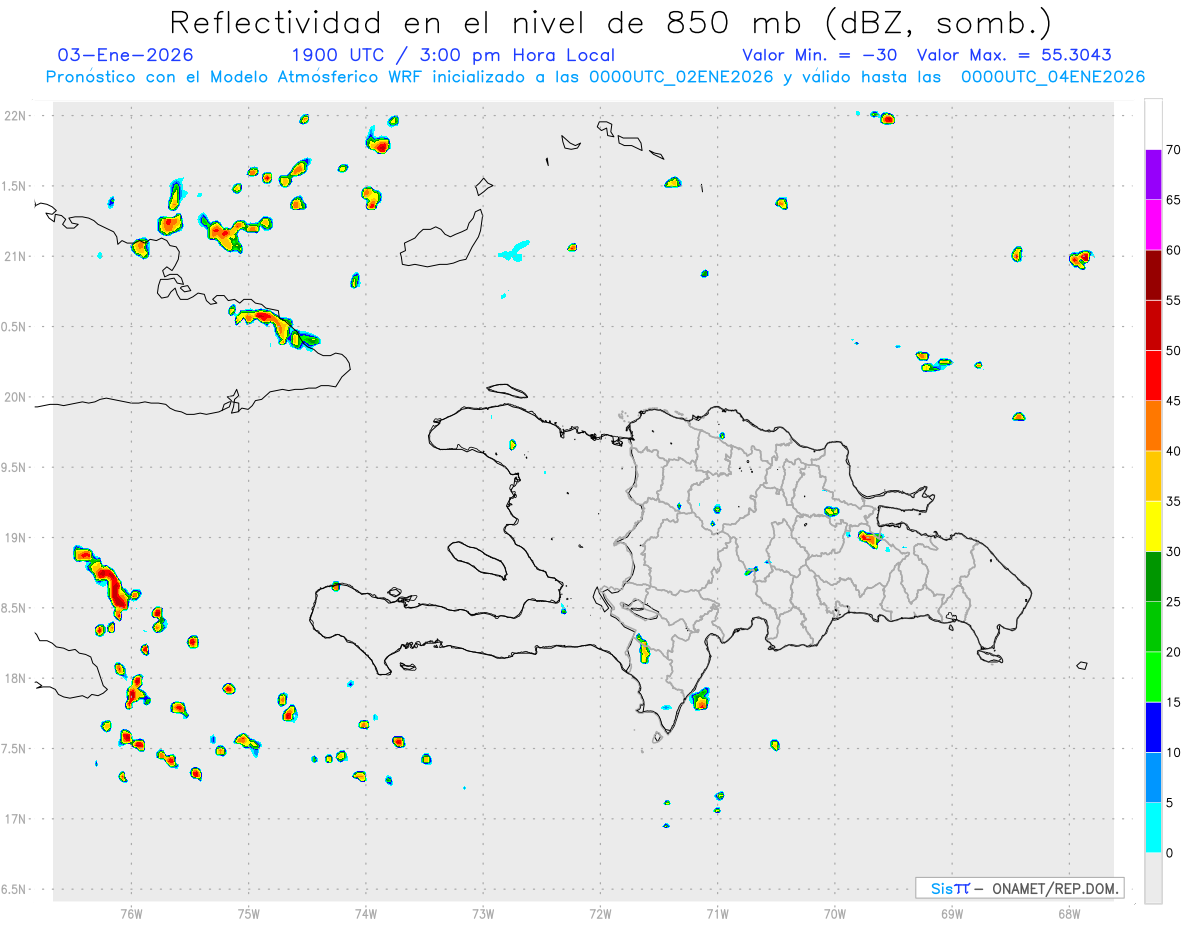Click the clipped latitude label '0.5N'
This screenshot has height=927, width=1200.
pos(14,327)
